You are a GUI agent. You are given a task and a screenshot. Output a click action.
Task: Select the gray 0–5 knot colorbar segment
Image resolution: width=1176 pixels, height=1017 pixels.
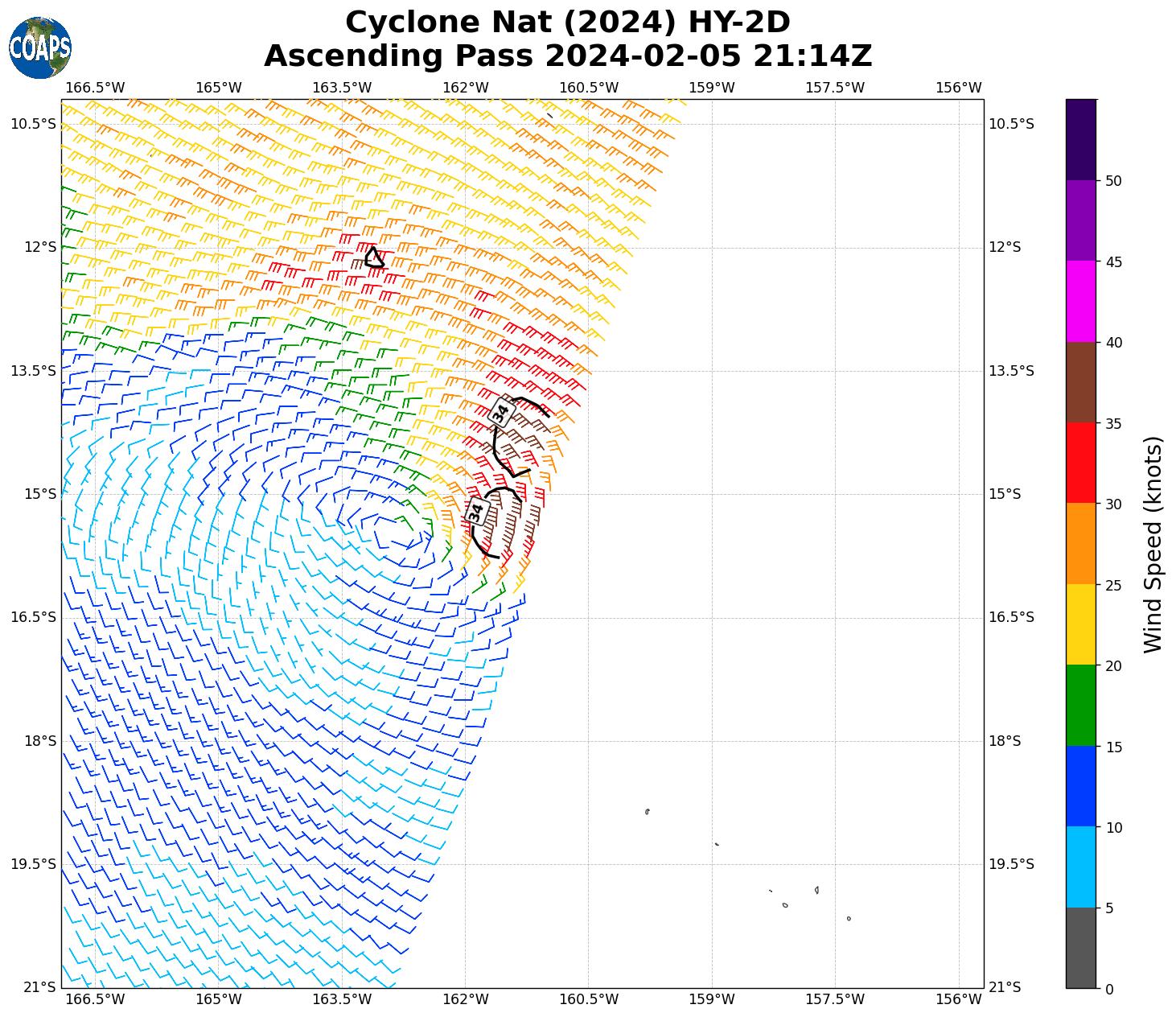pyautogui.click(x=1080, y=947)
